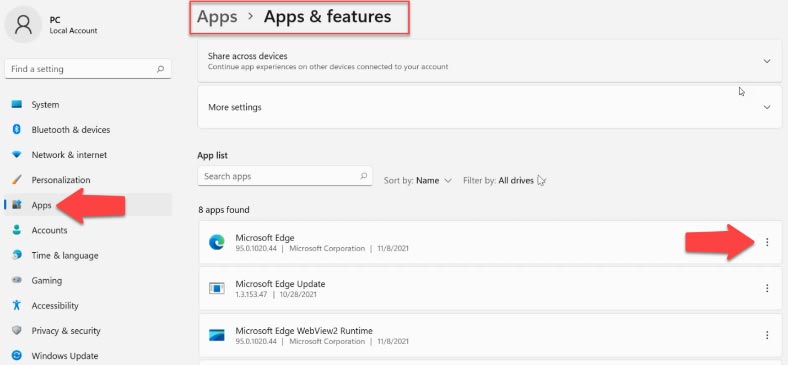Click the Microsoft Edge Update app name
Screen dimensions: 788x365
(x=280, y=284)
